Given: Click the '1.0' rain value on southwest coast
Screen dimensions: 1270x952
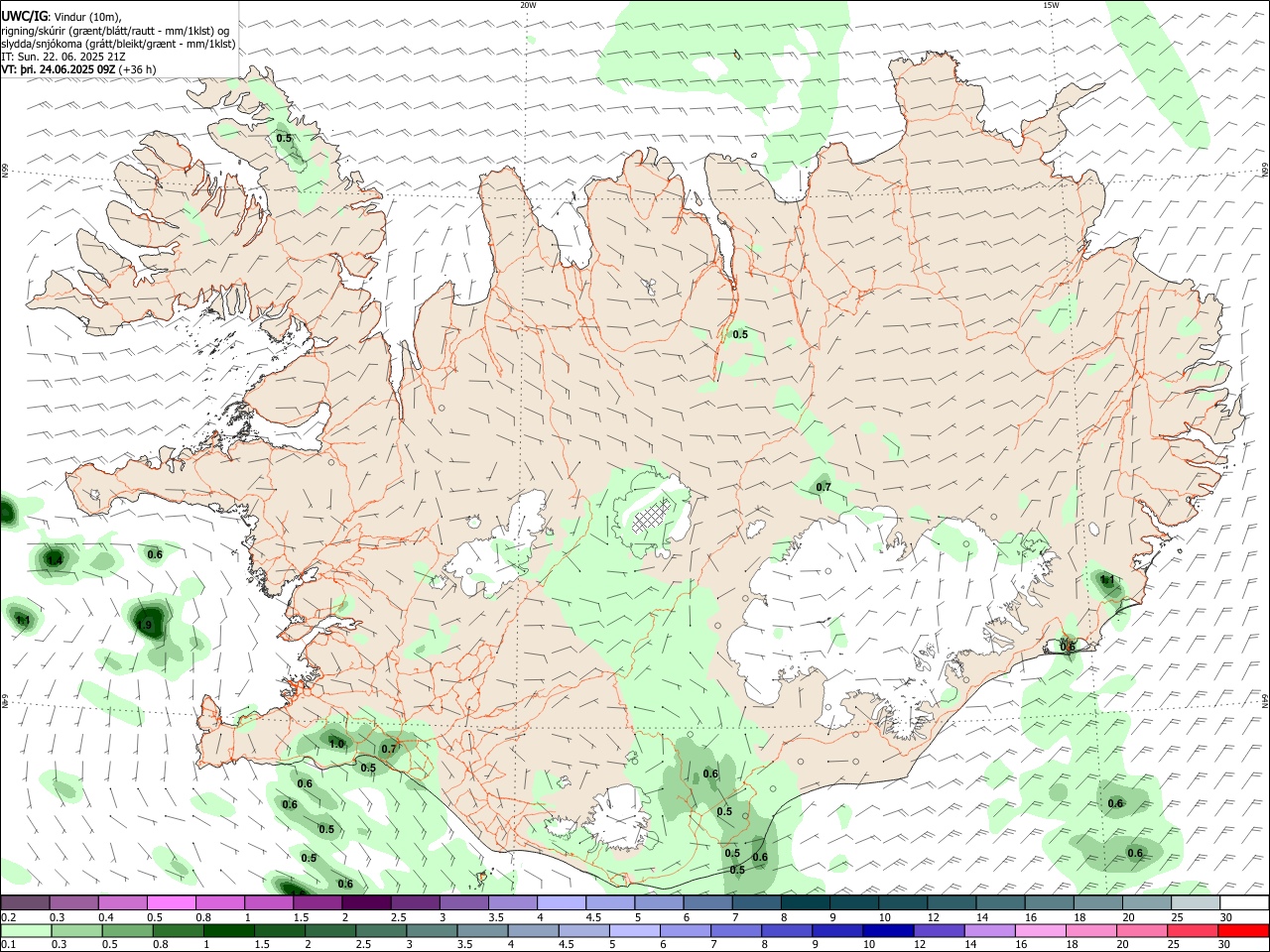Looking at the screenshot, I should tap(336, 744).
